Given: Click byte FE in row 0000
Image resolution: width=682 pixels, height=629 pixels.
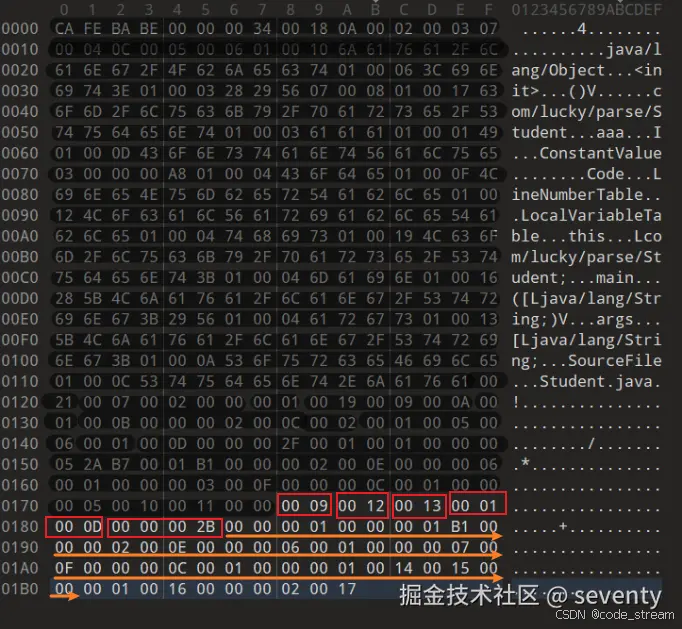Looking at the screenshot, I should point(92,29).
